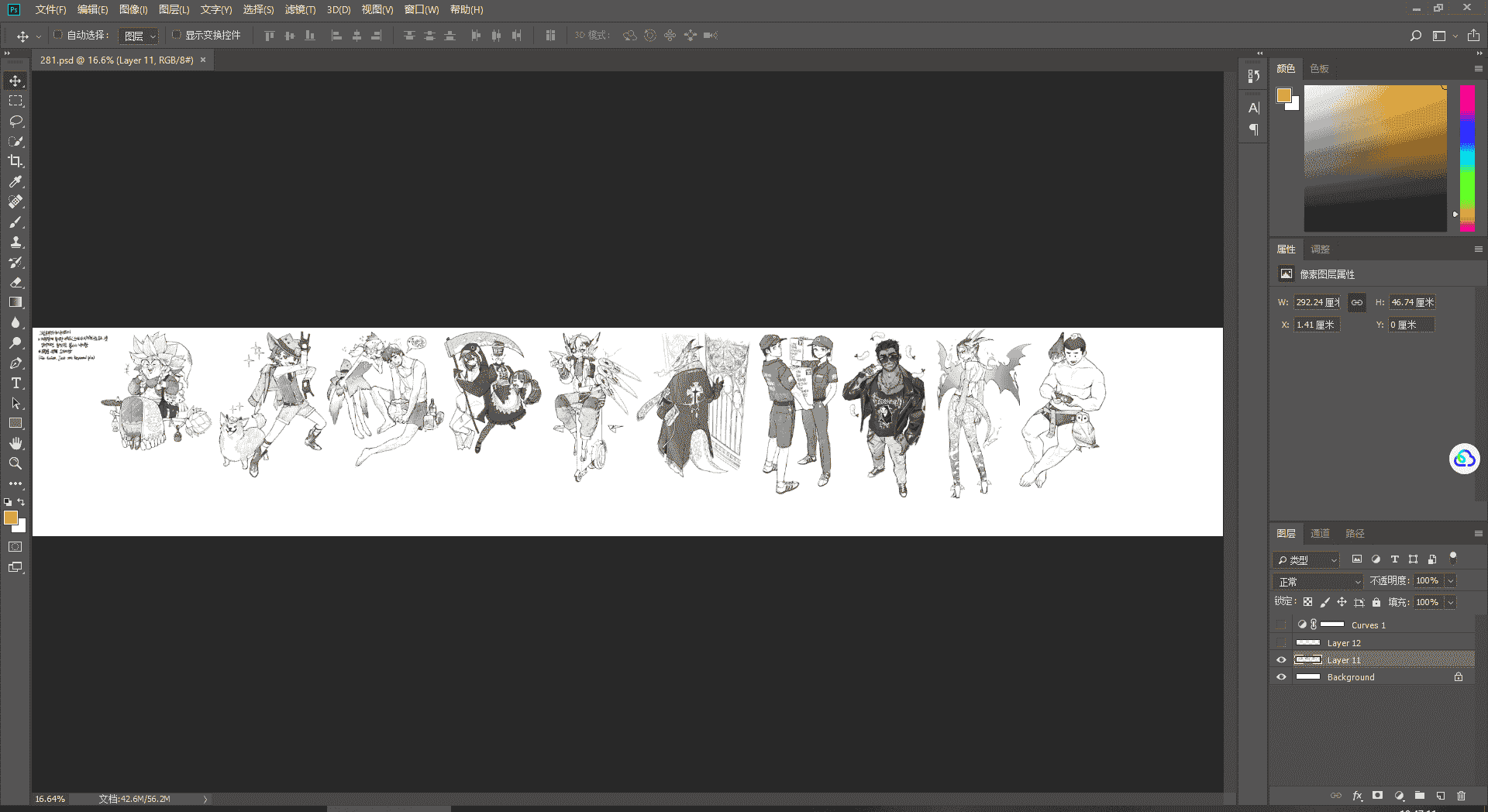Open the layer styles fx menu
1488x812 pixels.
(x=1357, y=796)
